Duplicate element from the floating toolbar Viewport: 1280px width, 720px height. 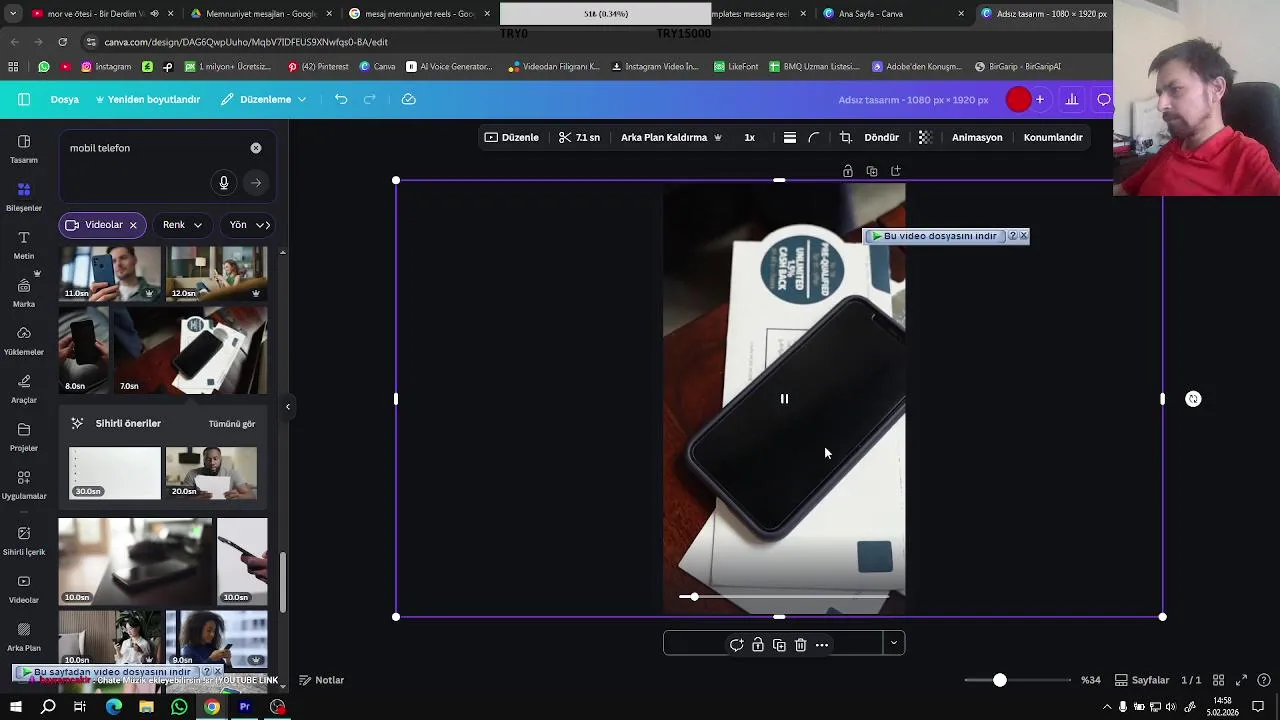tap(779, 645)
